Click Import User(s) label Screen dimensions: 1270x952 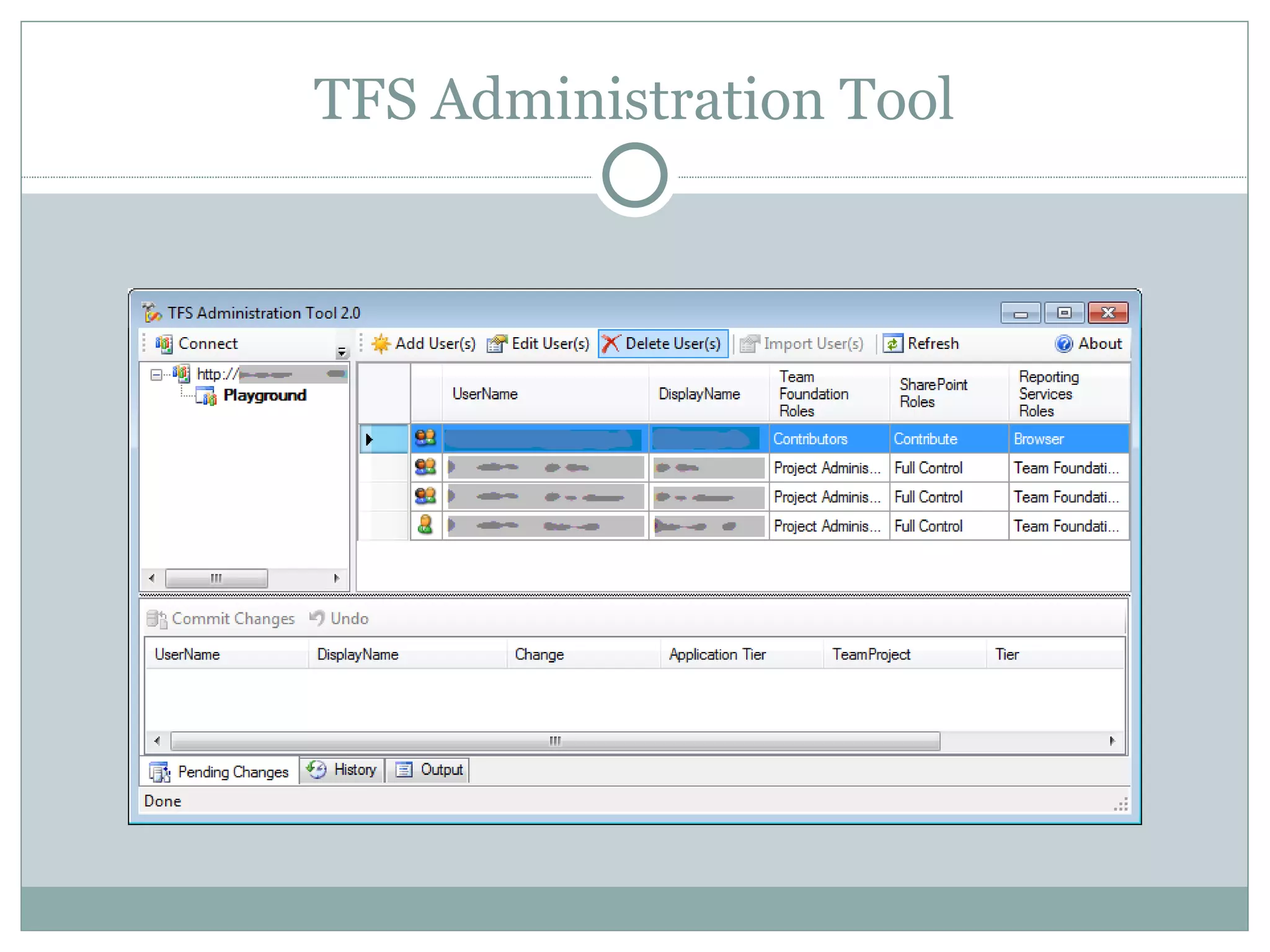(x=813, y=343)
